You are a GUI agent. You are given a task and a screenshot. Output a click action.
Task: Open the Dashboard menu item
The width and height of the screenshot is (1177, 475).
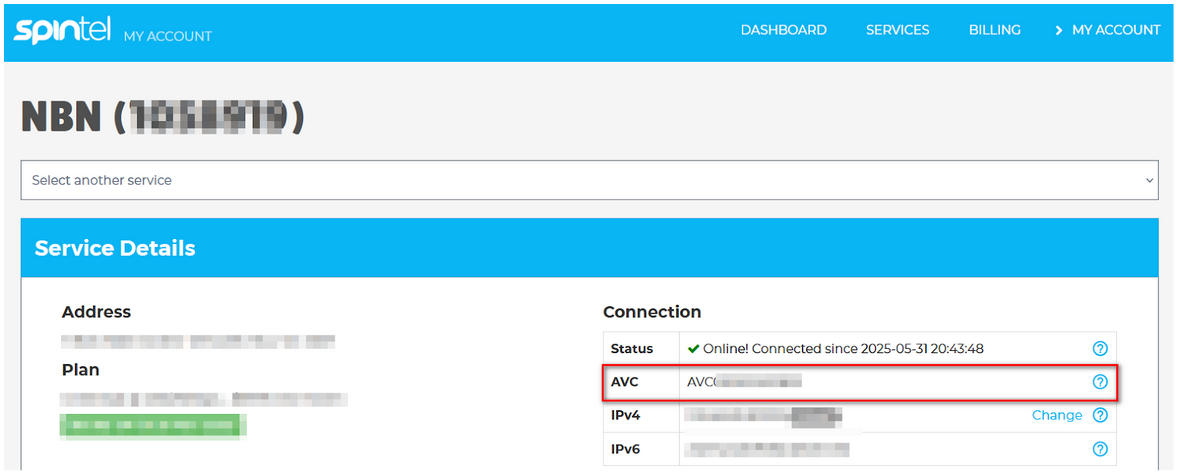784,30
